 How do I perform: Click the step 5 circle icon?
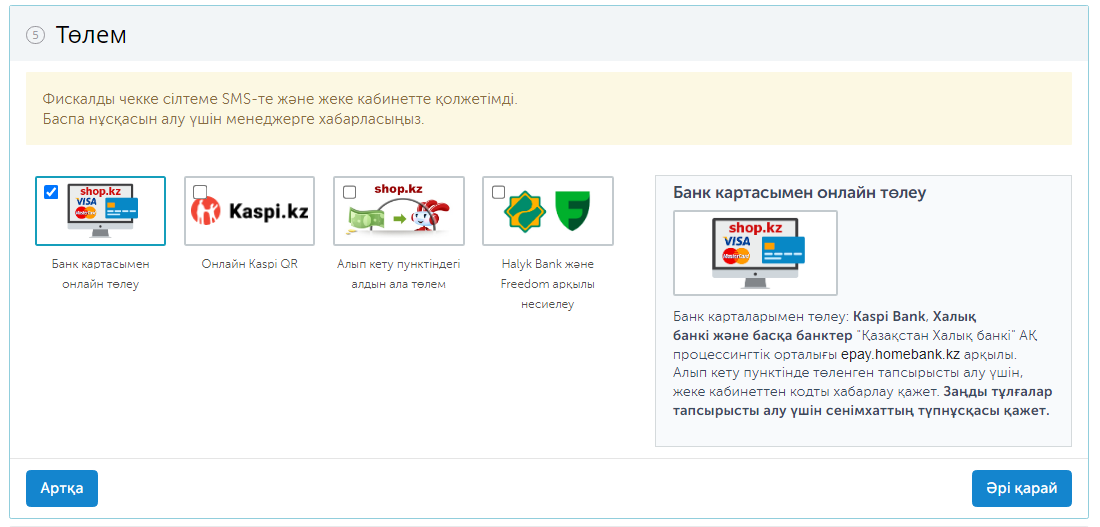[x=35, y=35]
